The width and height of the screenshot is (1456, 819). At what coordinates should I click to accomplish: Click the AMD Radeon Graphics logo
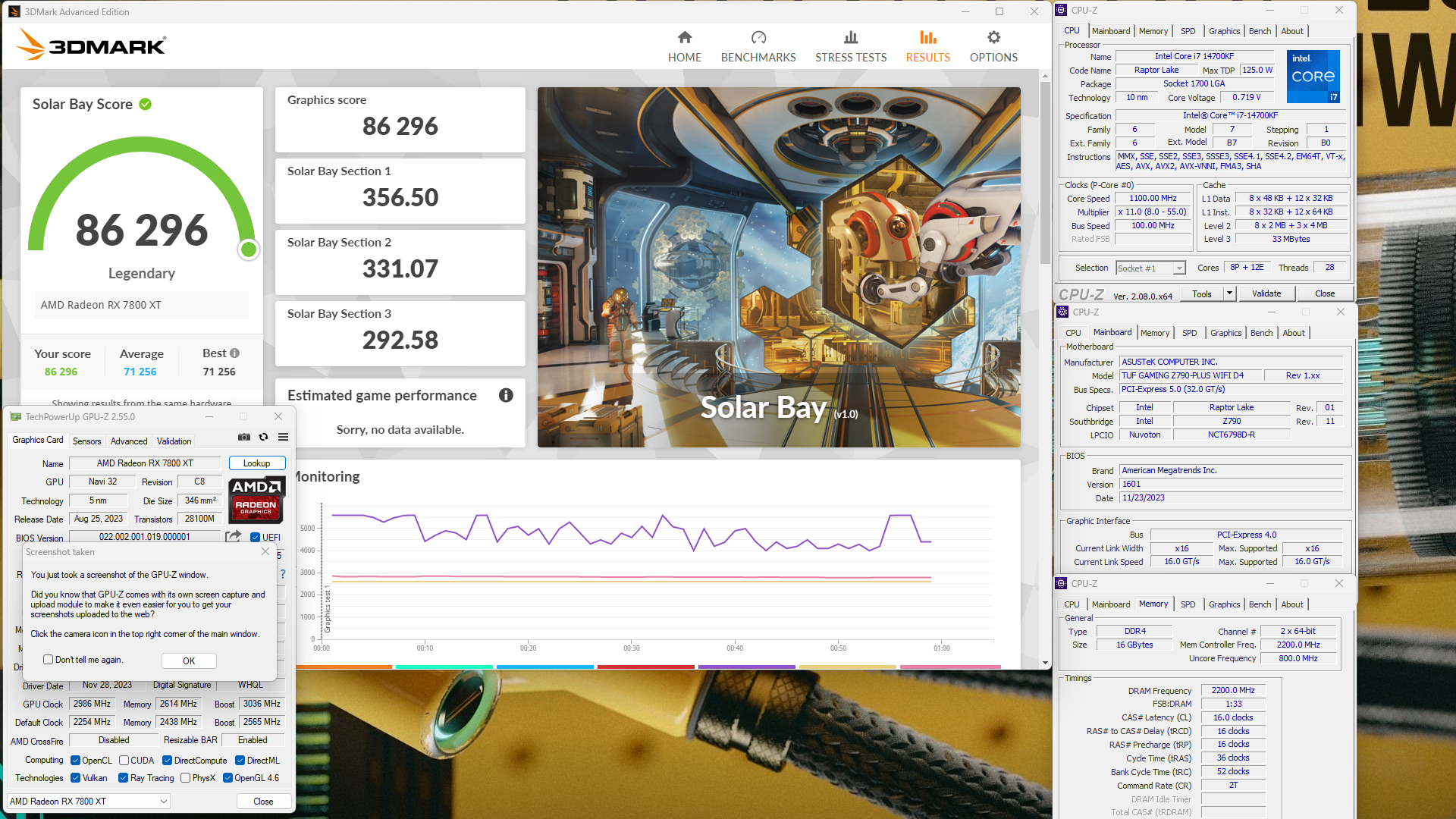(x=256, y=499)
